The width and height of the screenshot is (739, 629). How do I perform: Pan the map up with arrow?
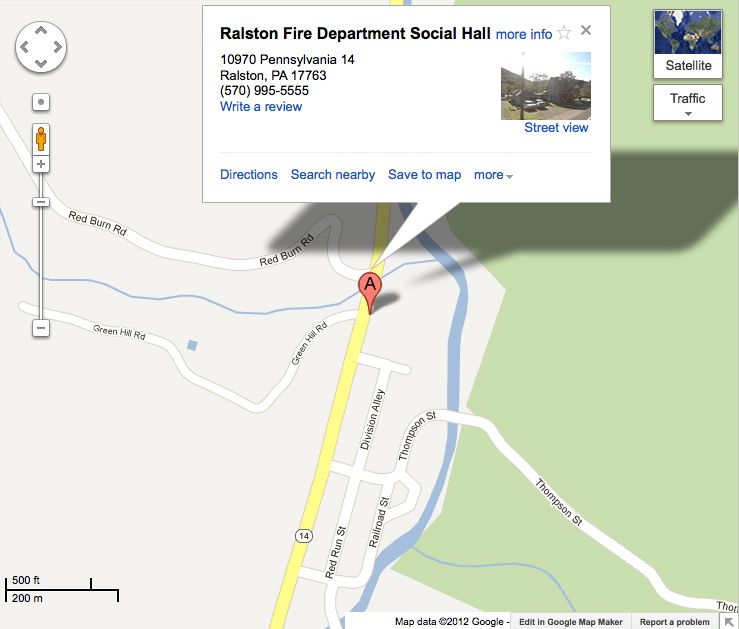[x=41, y=31]
